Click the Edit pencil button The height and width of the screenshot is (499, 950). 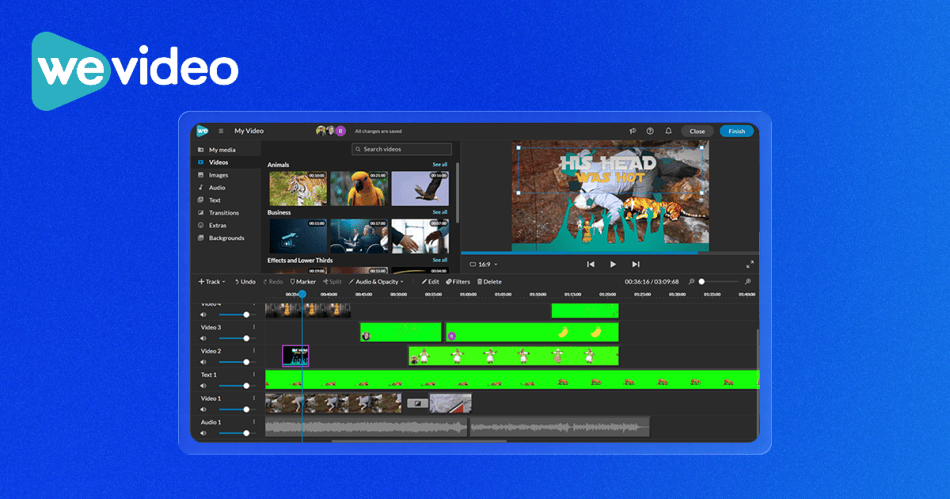430,282
